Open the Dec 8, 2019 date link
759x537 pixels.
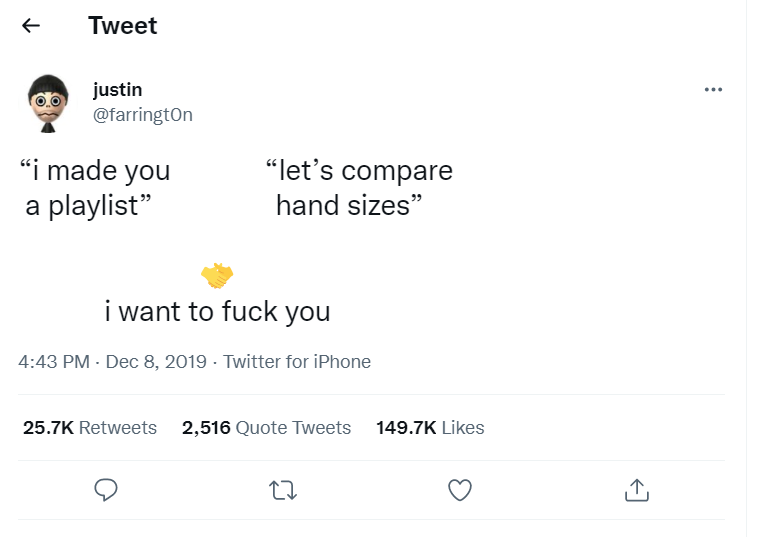click(155, 362)
